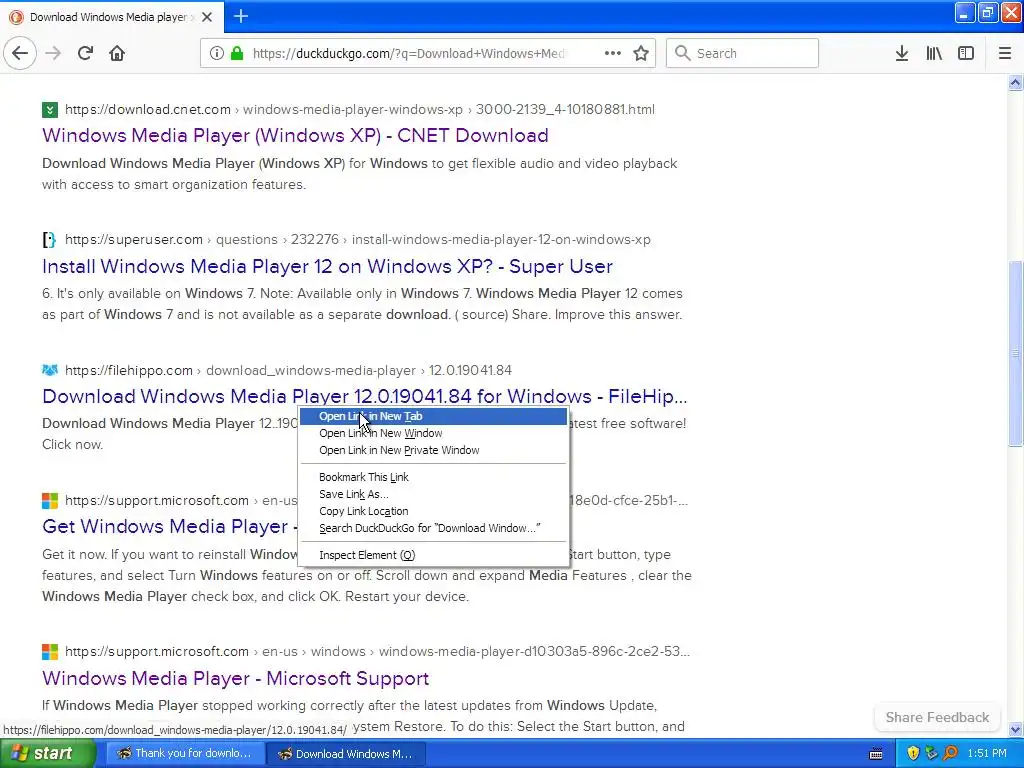This screenshot has height=768, width=1024.
Task: Choose Open Link in New Tab
Action: click(433, 416)
